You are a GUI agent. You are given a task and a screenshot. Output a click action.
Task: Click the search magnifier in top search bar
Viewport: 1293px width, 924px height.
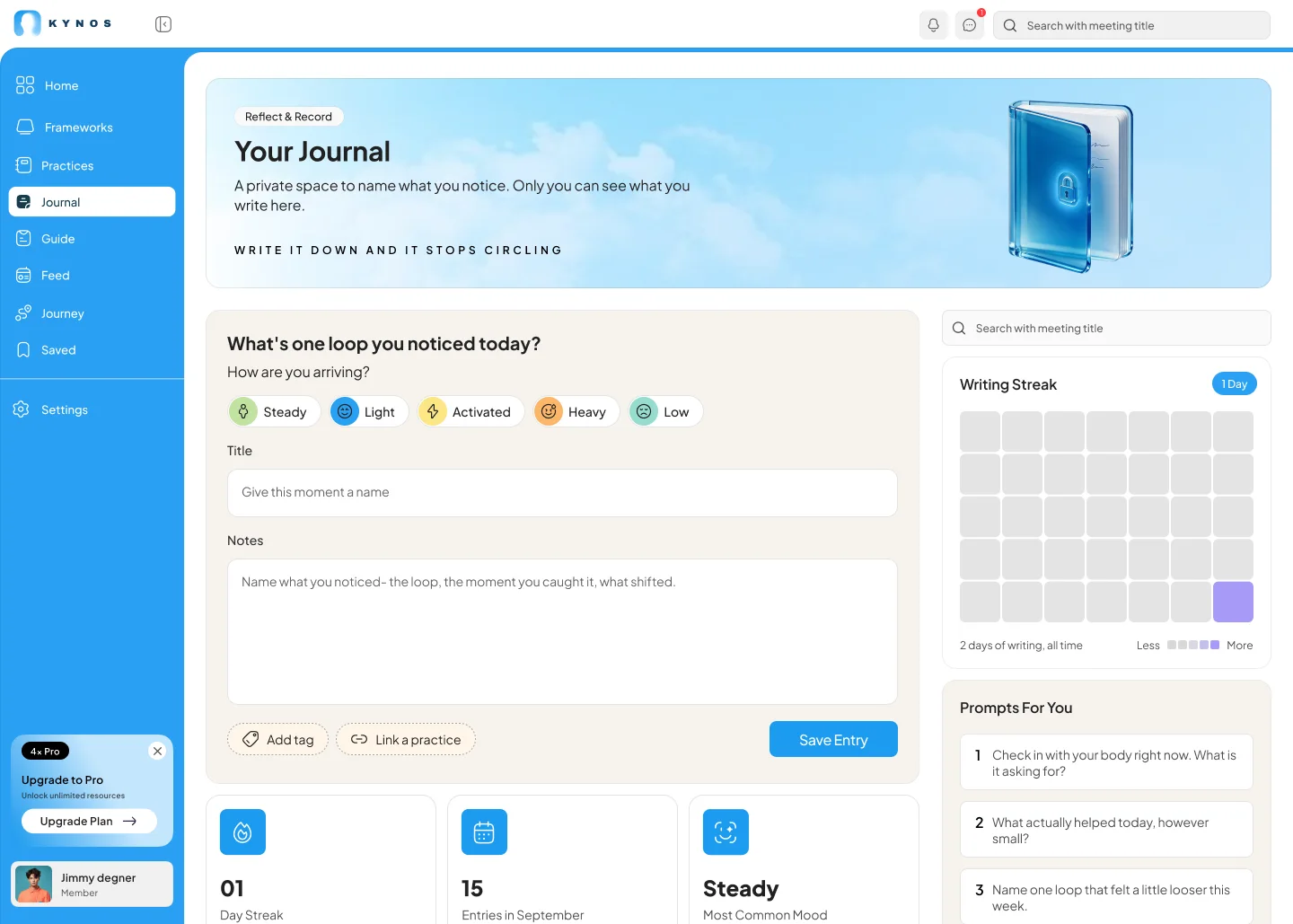coord(1010,25)
